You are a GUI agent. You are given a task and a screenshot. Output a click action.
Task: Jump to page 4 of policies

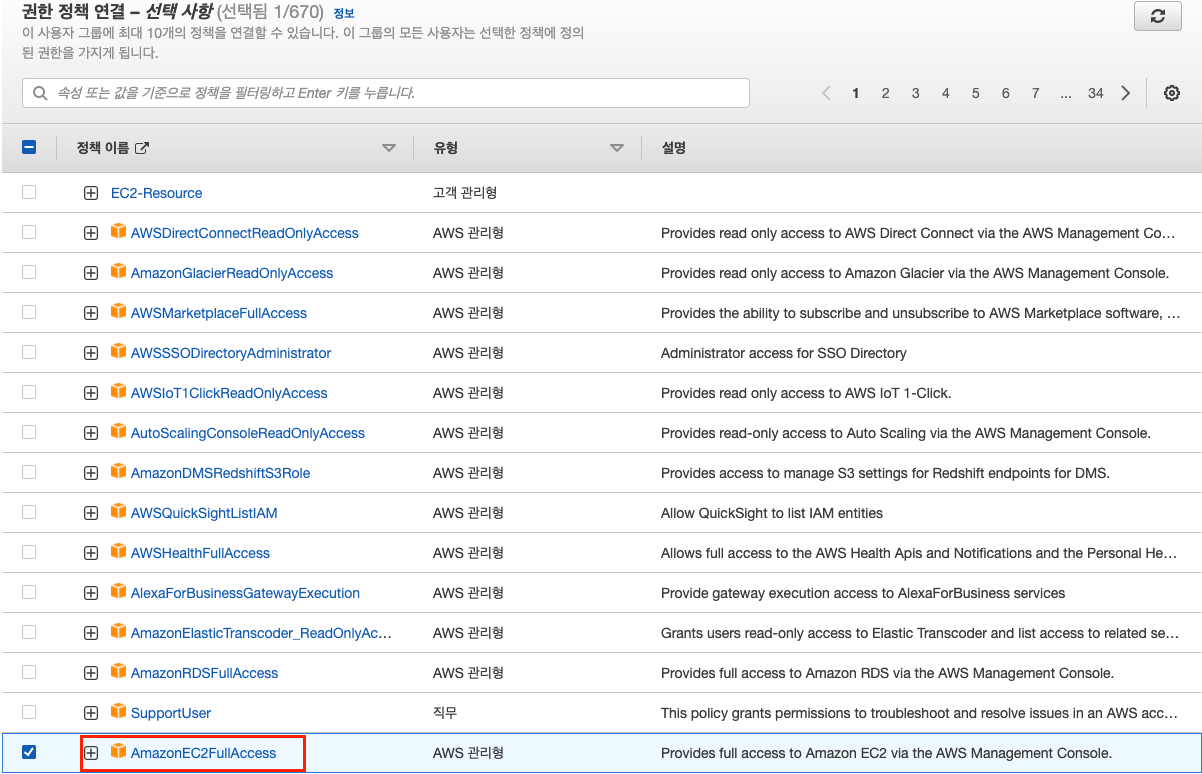point(945,93)
